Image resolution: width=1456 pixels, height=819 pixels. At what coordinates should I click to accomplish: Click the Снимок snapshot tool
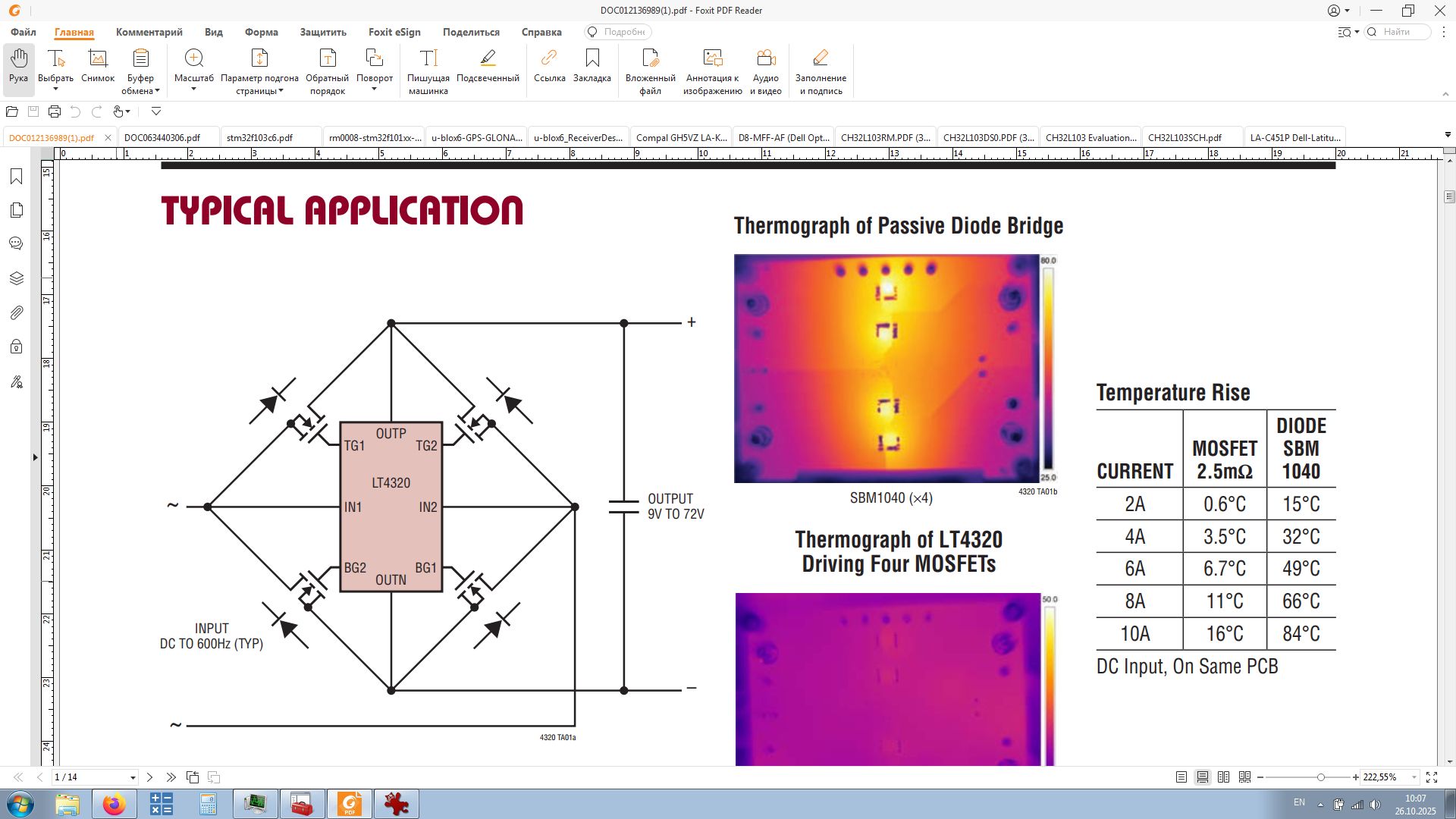point(98,65)
